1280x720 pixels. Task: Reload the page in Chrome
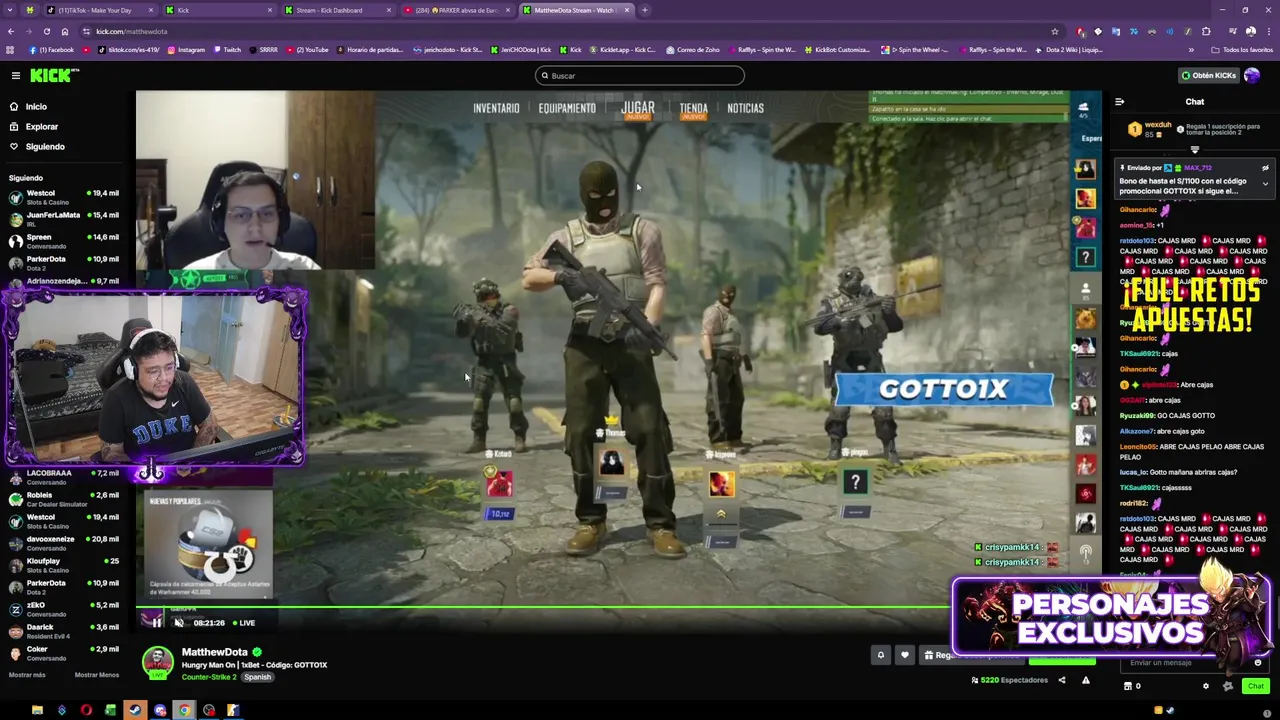[46, 31]
